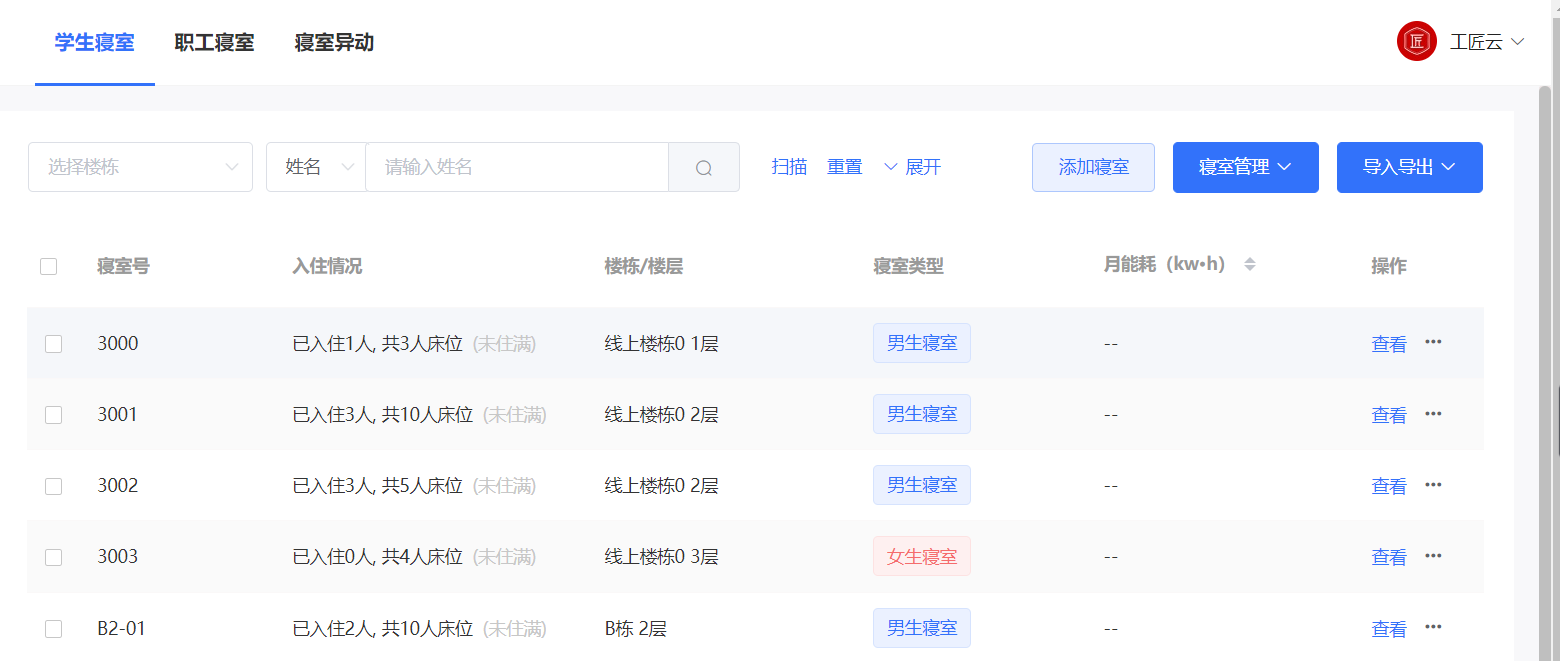Click the red 工匠云 avatar logo
This screenshot has height=661, width=1560.
click(x=1416, y=42)
